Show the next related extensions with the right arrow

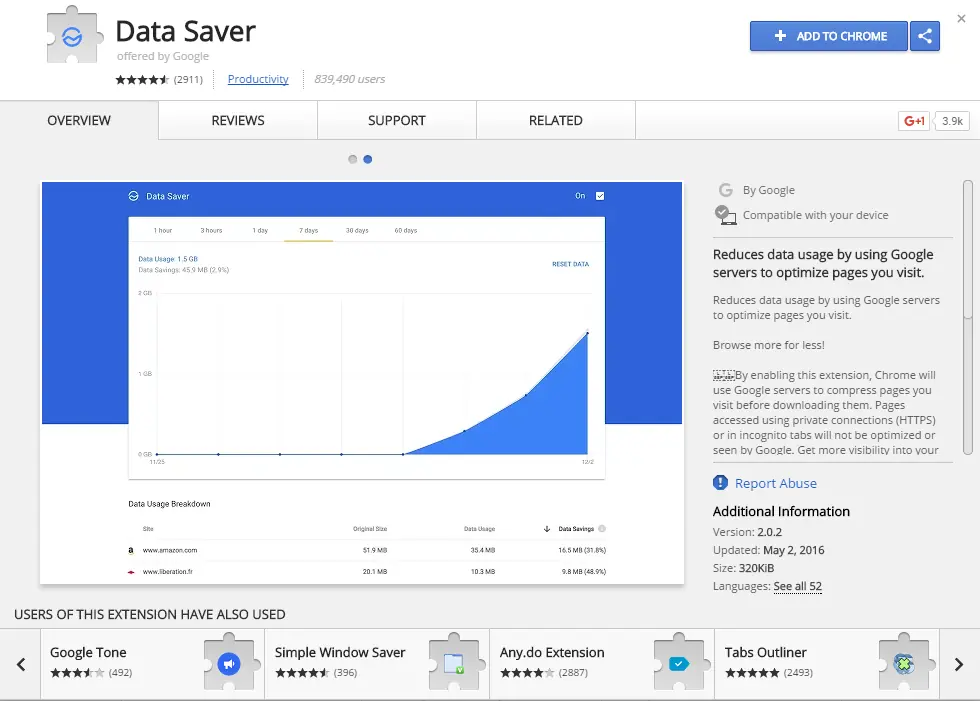coord(959,664)
